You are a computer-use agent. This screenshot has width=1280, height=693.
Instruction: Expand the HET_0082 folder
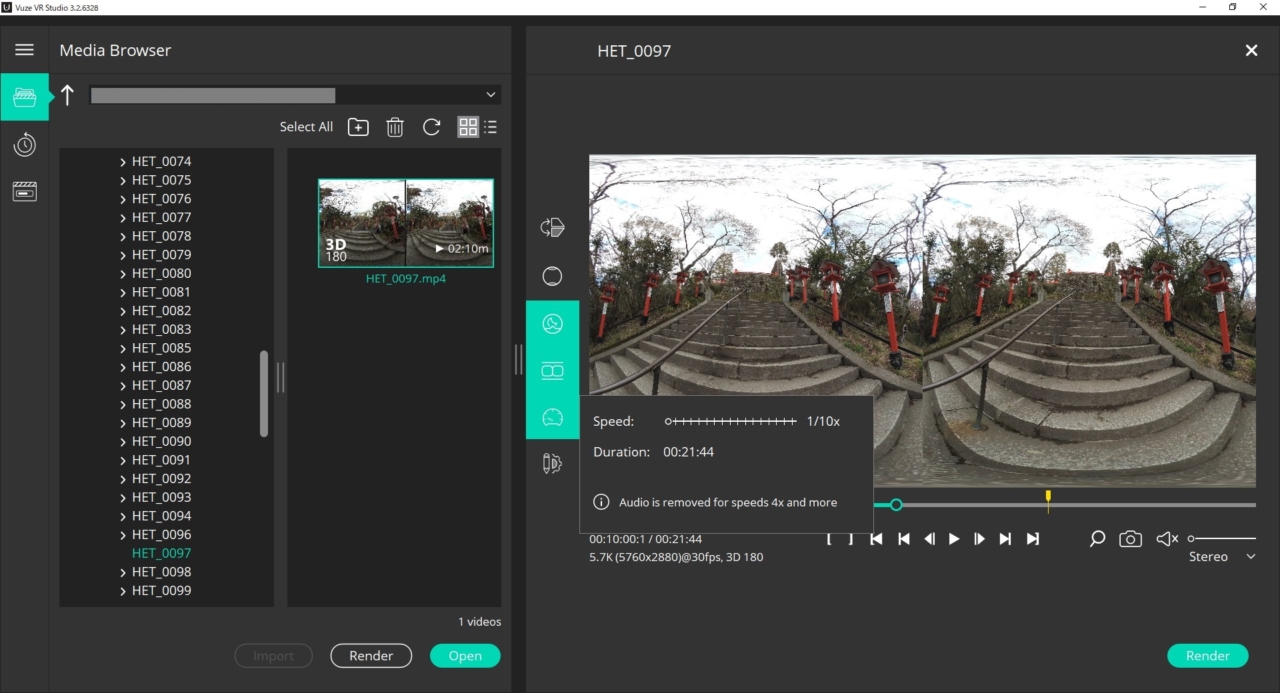click(x=123, y=311)
